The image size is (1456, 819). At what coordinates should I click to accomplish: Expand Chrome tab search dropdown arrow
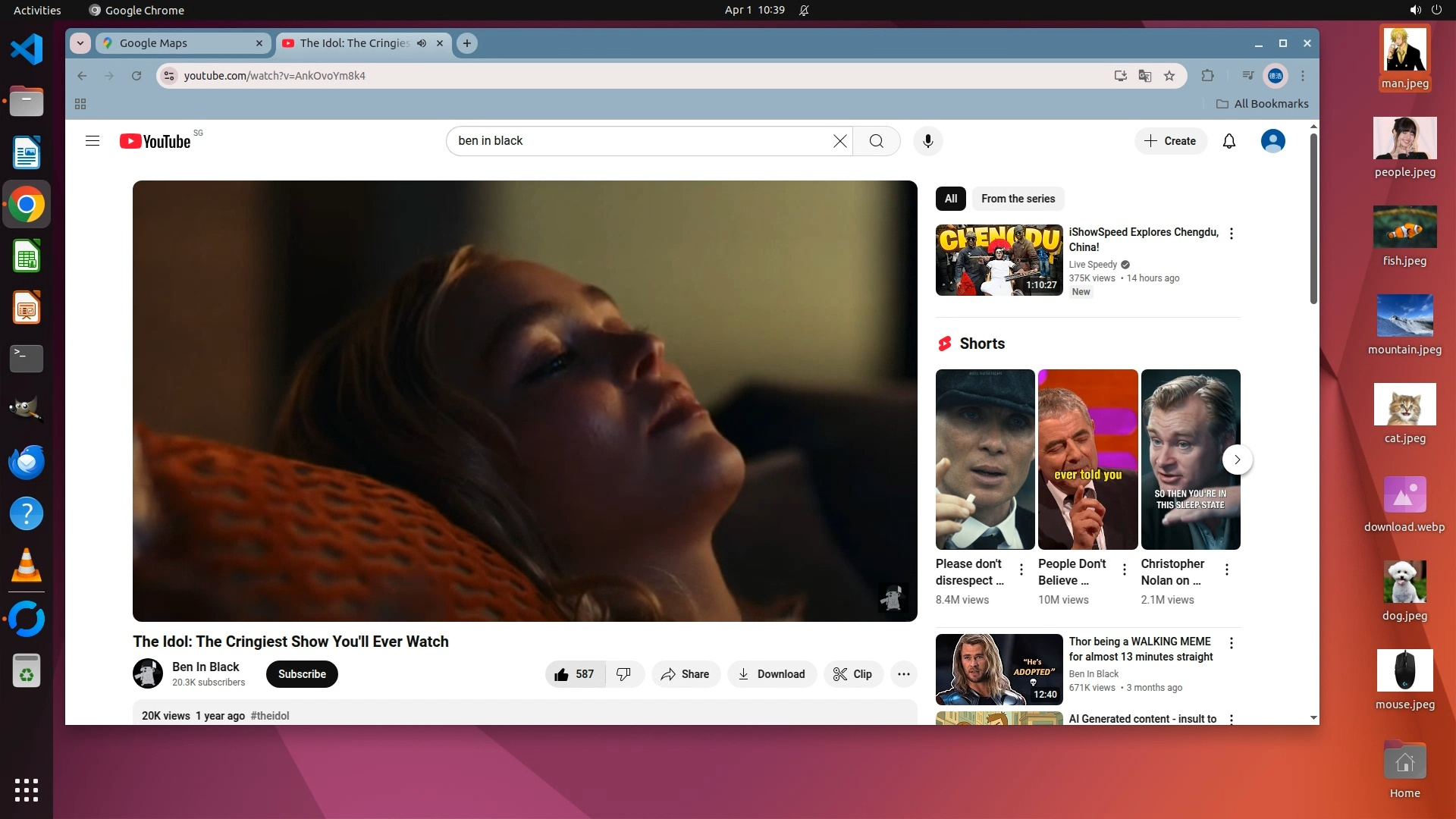click(80, 43)
